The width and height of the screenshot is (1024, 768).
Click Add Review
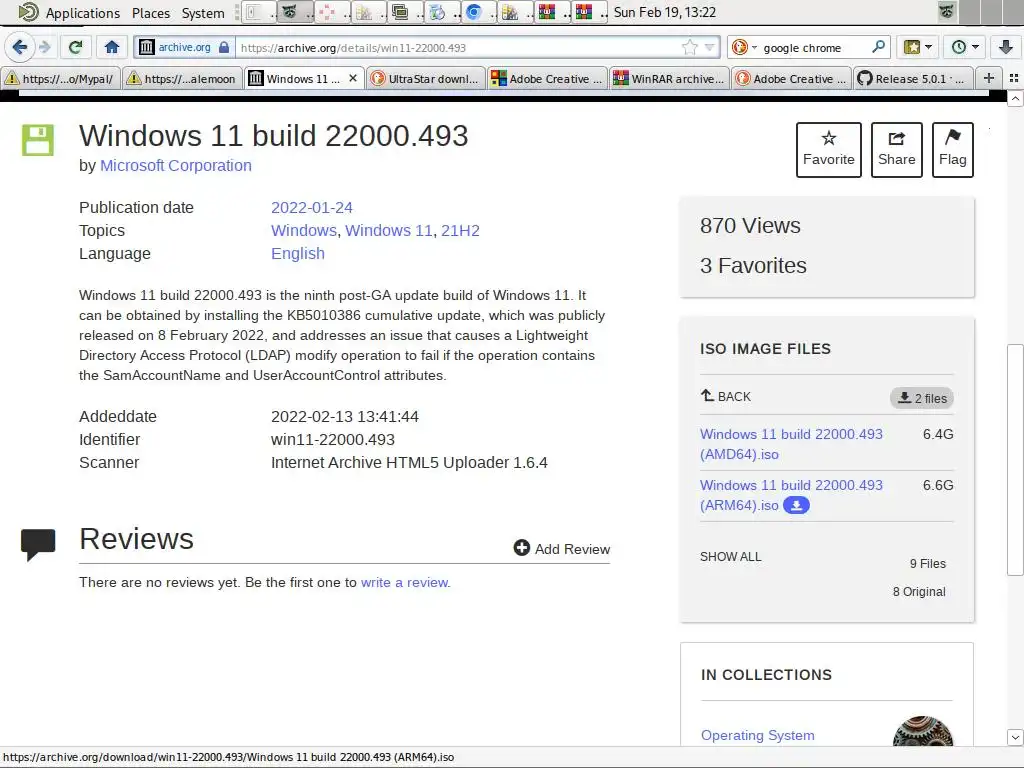point(562,549)
